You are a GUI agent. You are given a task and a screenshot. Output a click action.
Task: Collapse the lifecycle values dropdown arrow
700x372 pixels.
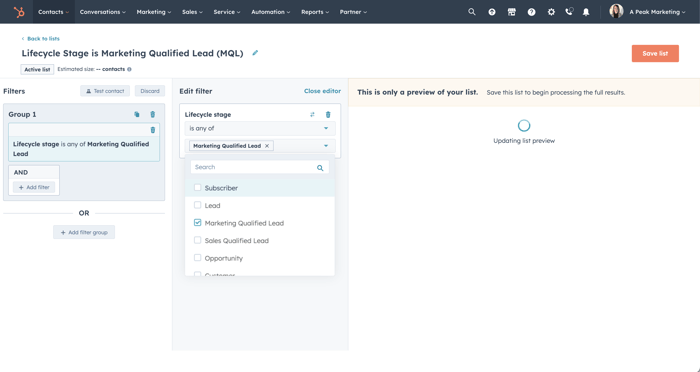[326, 146]
